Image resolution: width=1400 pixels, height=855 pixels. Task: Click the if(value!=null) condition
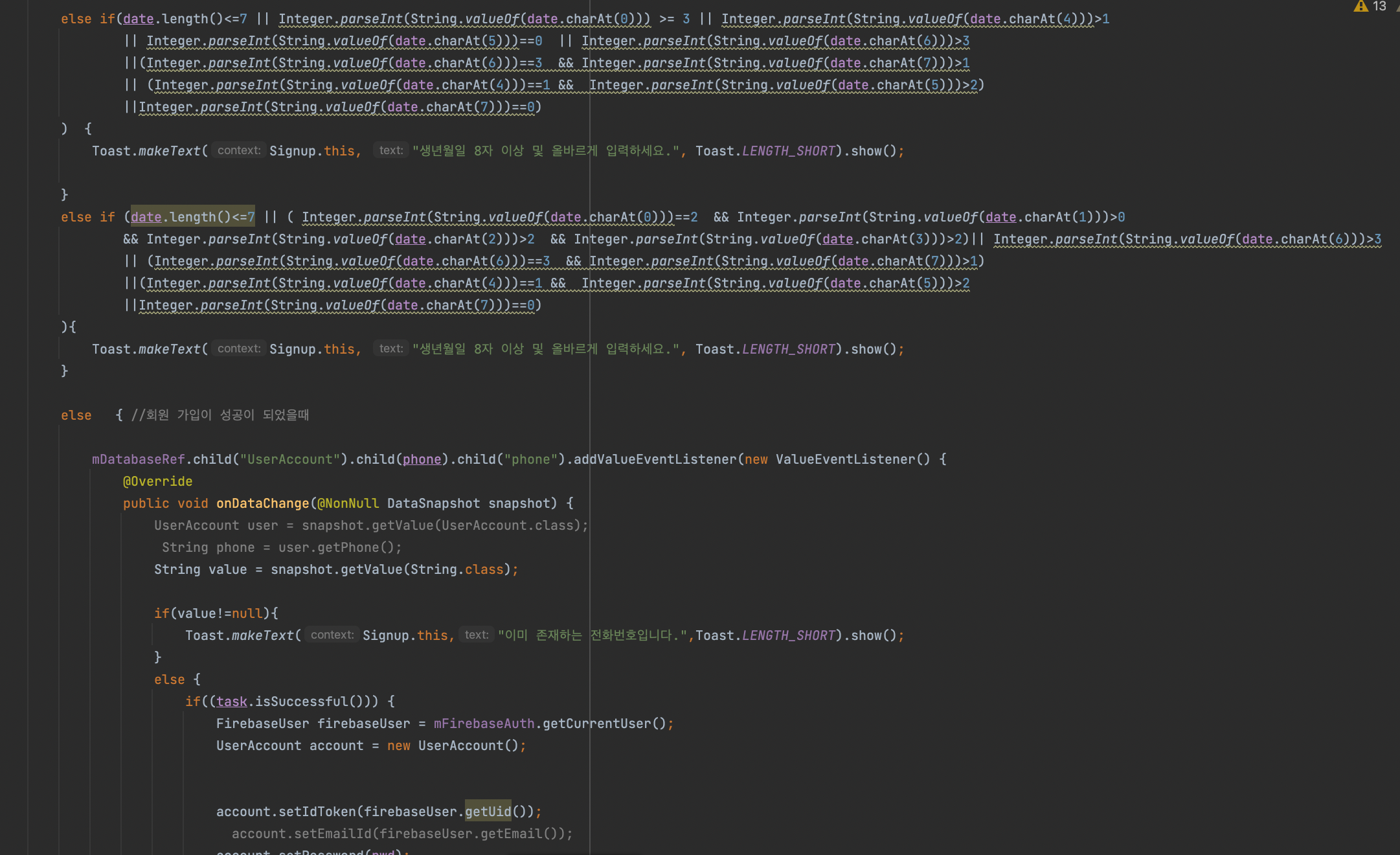click(x=215, y=613)
